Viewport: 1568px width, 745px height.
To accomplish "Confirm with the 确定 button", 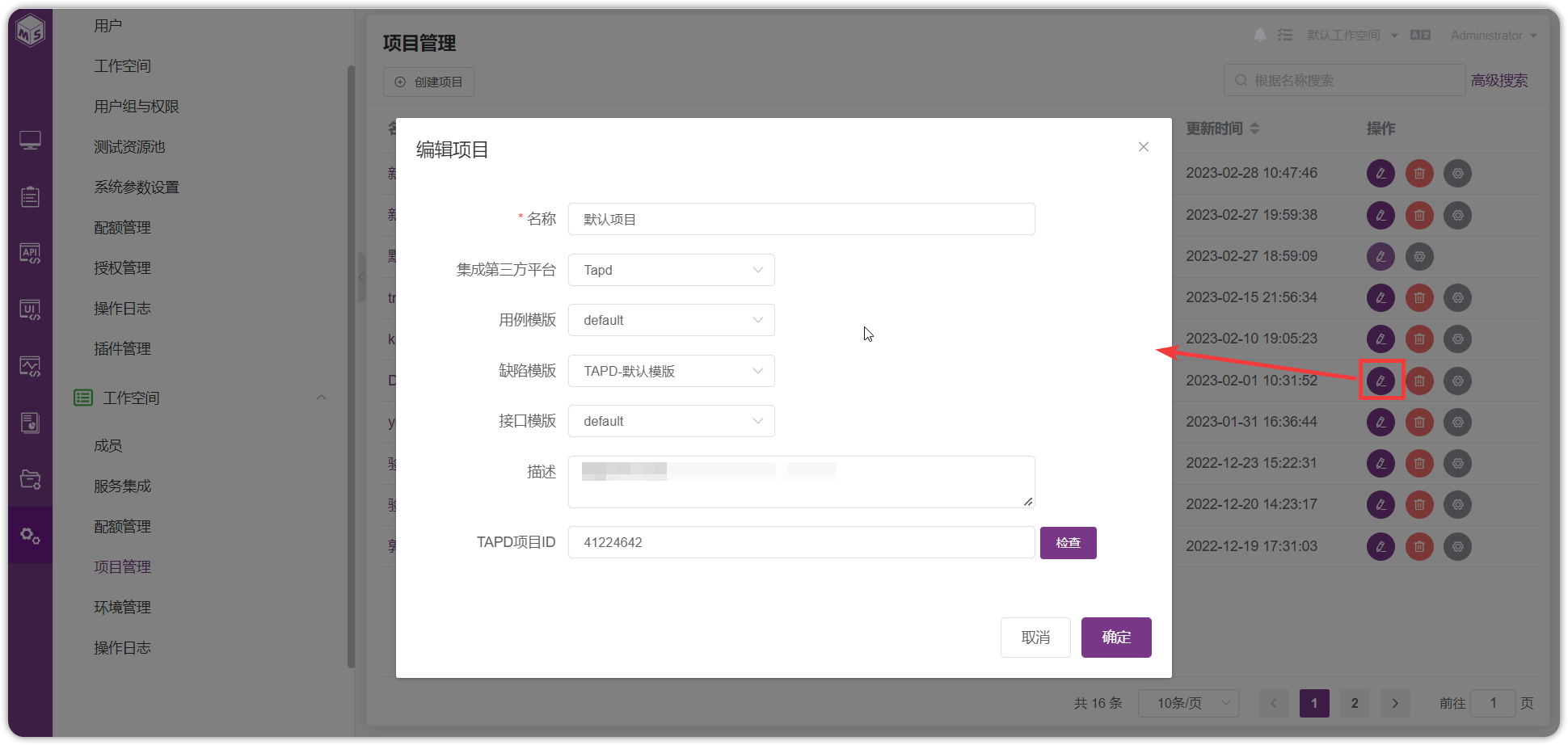I will [x=1116, y=638].
